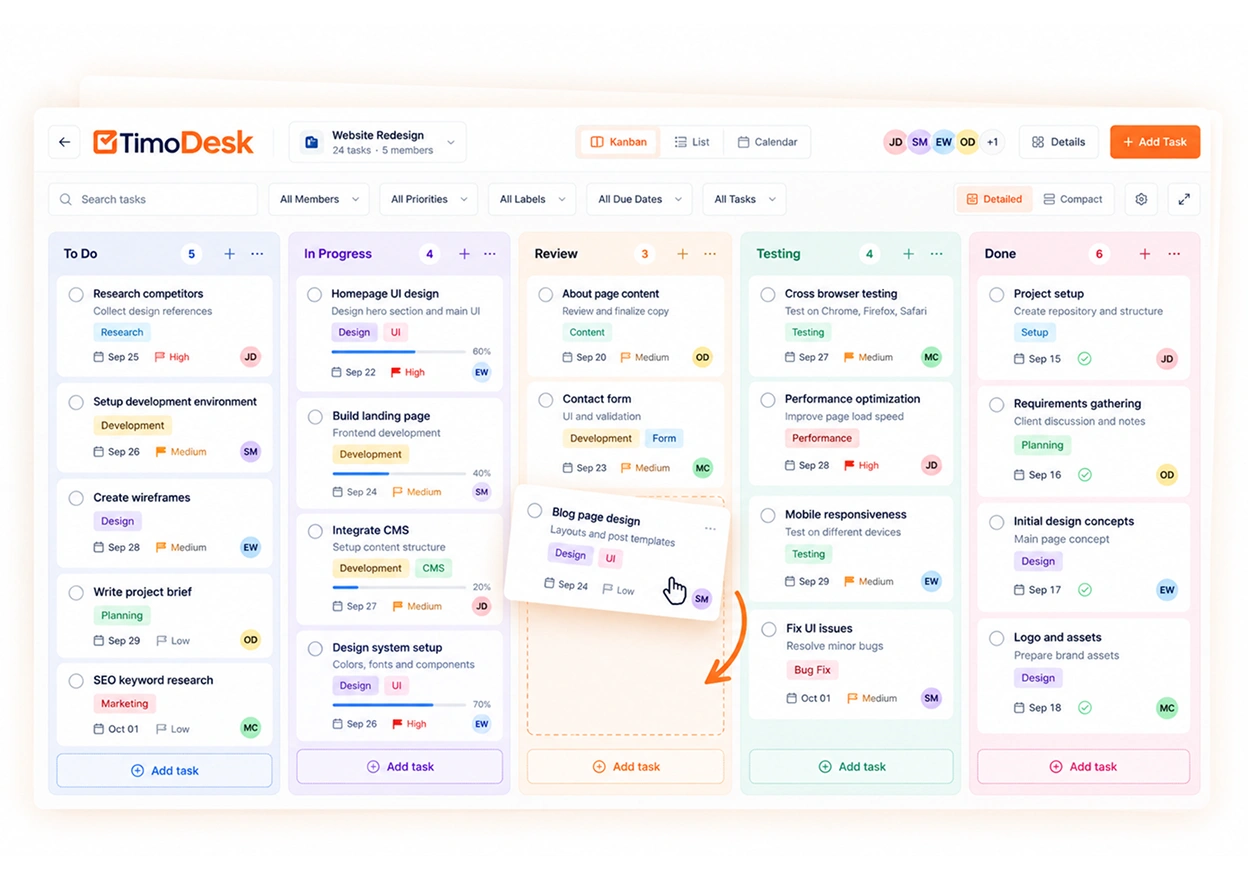Open Done column three-dot menu

pyautogui.click(x=1174, y=254)
